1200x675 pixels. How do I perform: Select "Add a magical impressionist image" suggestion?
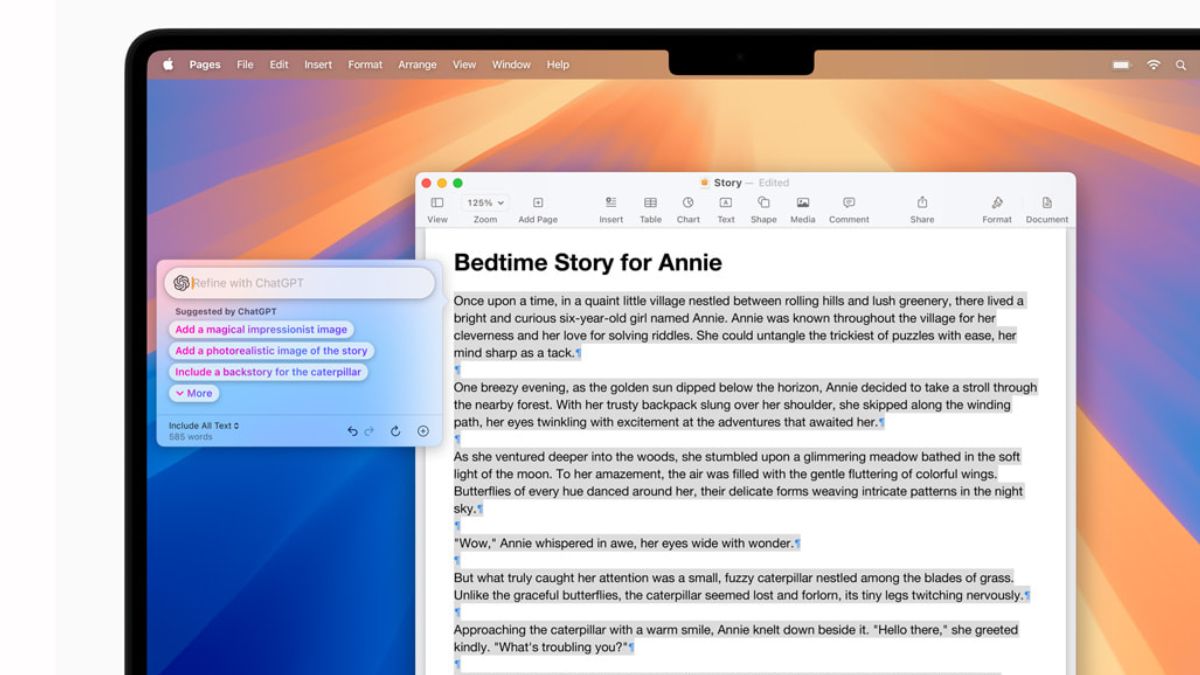[x=261, y=329]
